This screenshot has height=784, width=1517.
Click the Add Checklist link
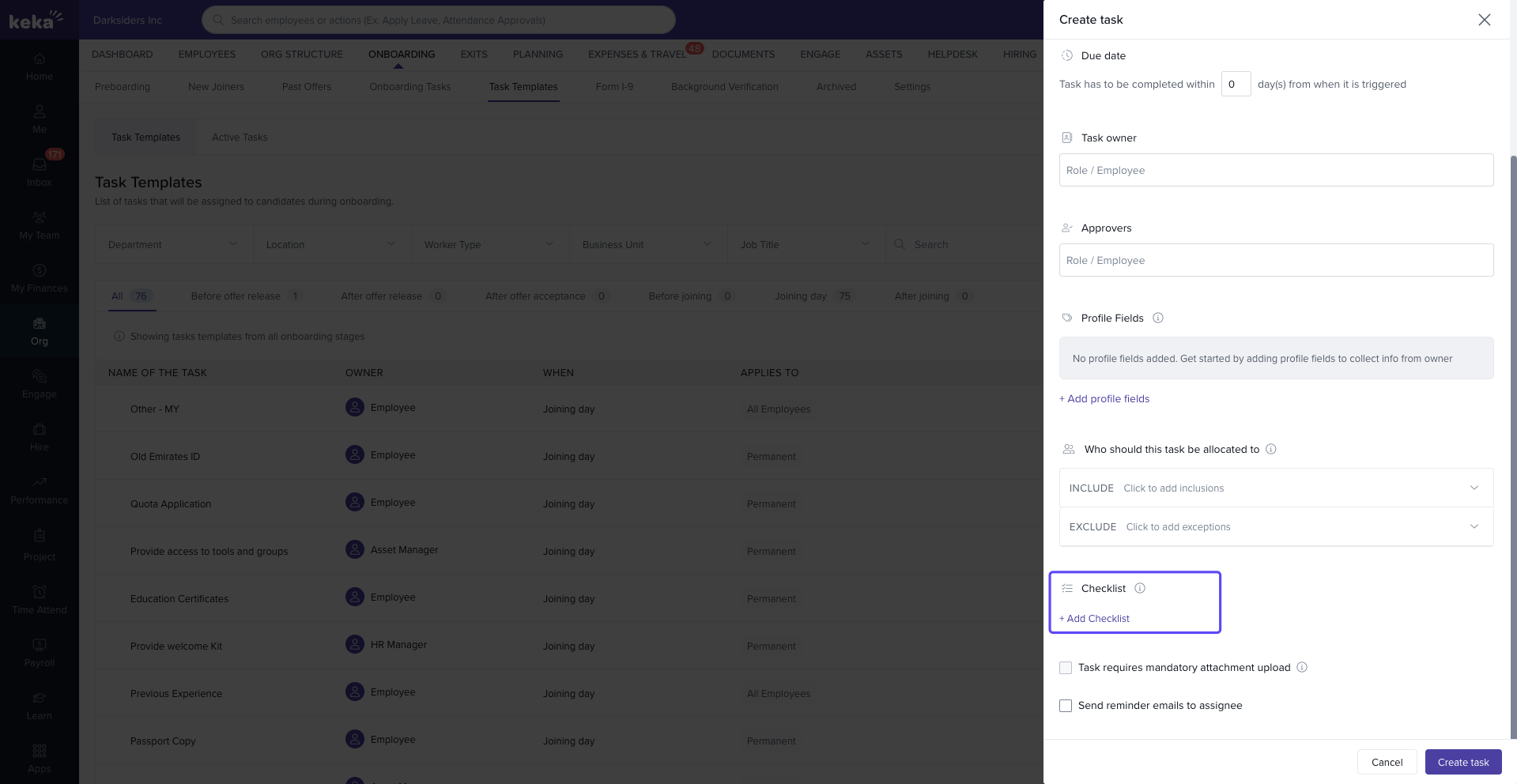click(1094, 618)
